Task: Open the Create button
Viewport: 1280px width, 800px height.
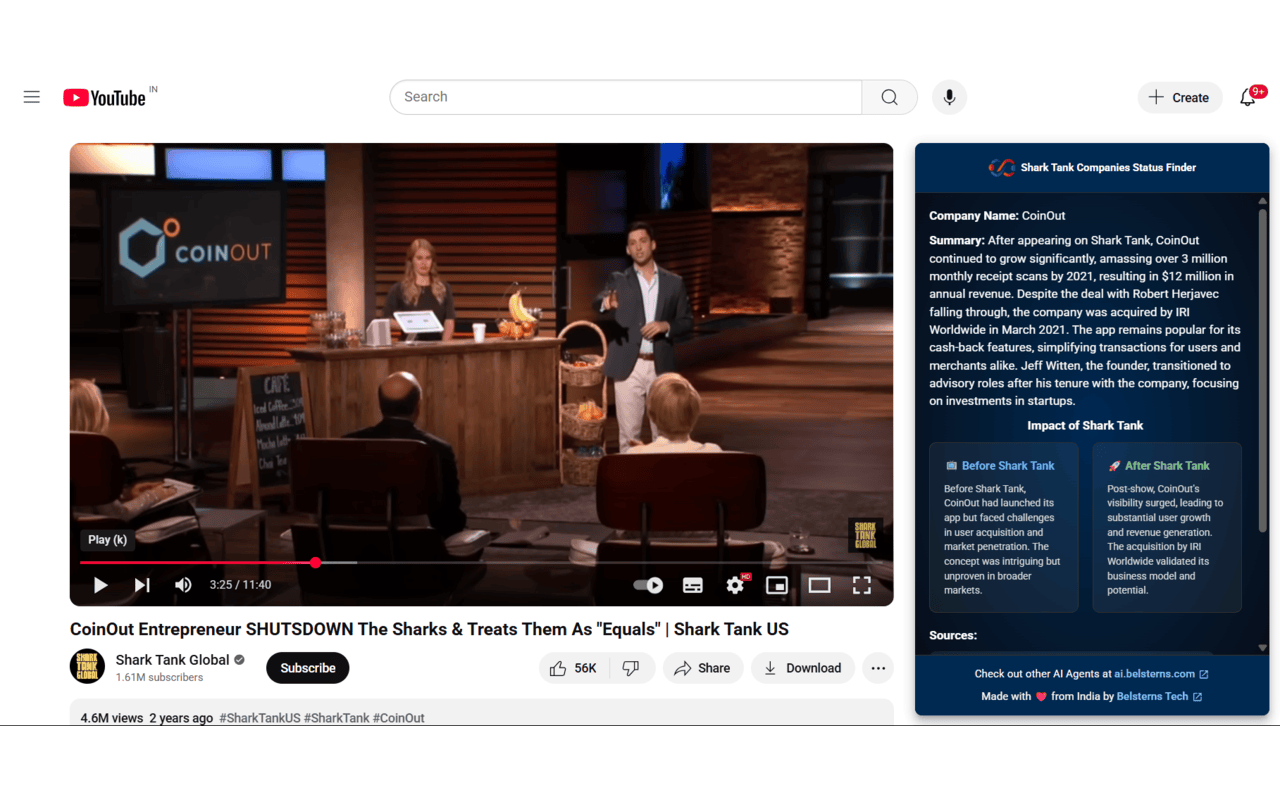Action: [1180, 97]
